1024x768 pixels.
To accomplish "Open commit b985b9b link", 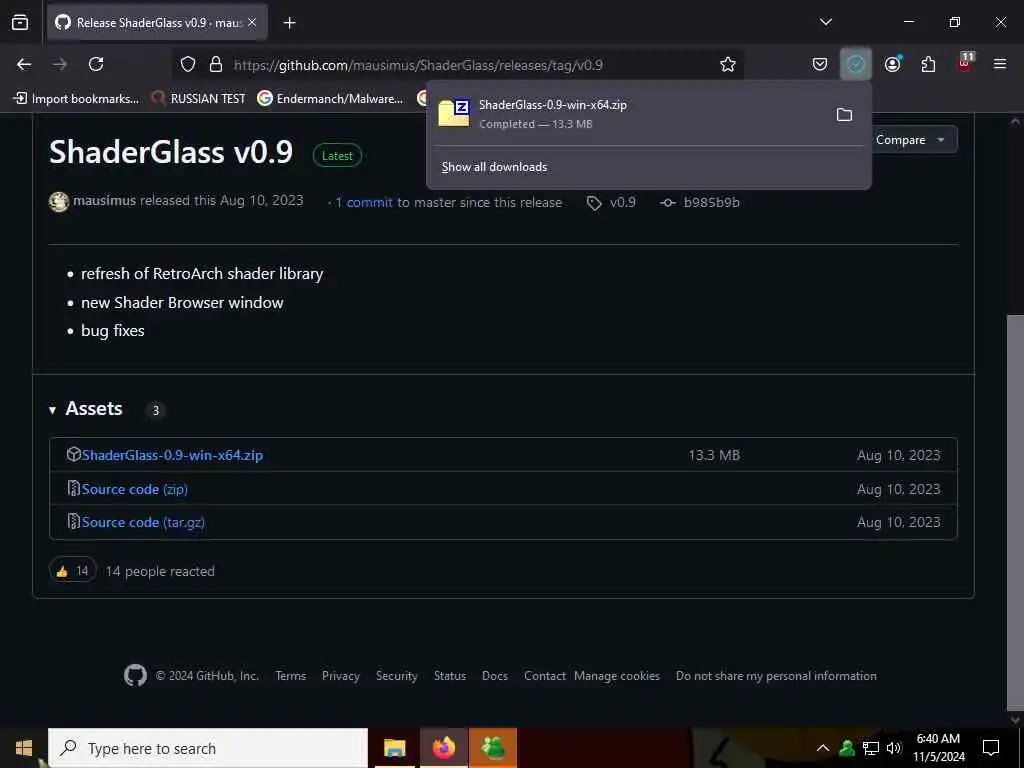I will point(700,202).
